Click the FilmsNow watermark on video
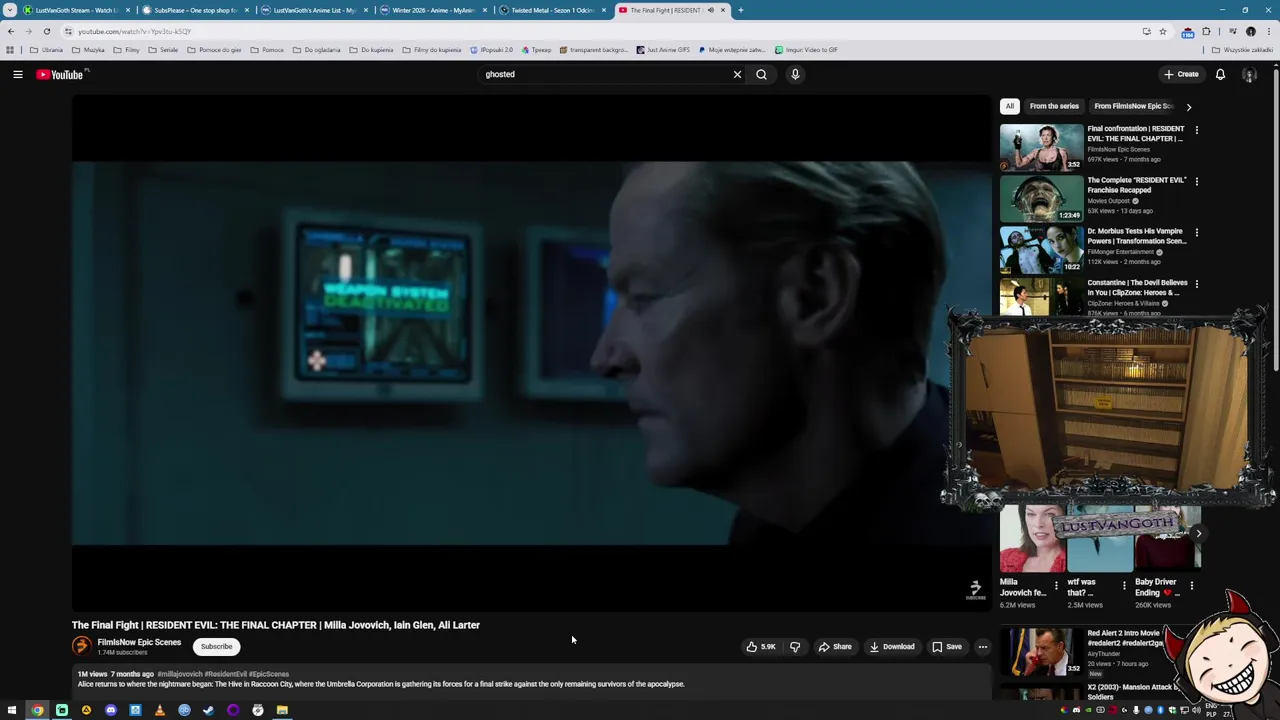The width and height of the screenshot is (1280, 720). click(x=975, y=590)
